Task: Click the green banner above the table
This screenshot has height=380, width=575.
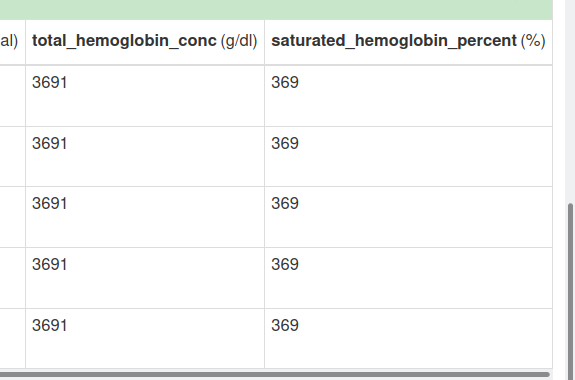Action: click(x=276, y=10)
